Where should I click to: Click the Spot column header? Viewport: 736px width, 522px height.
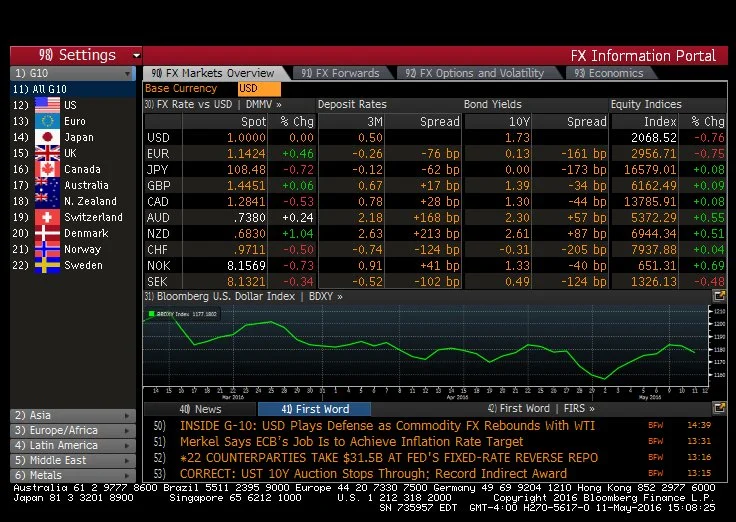click(x=253, y=122)
